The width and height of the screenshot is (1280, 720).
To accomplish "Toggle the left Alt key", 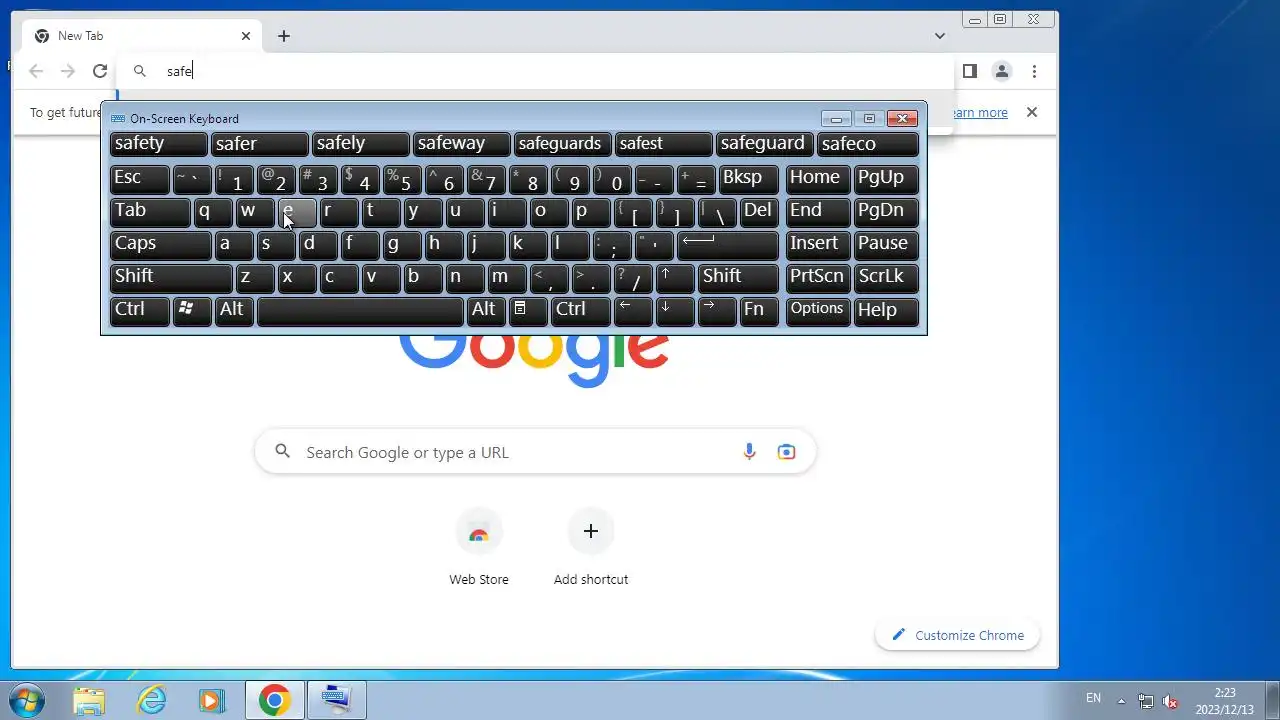I will (234, 311).
